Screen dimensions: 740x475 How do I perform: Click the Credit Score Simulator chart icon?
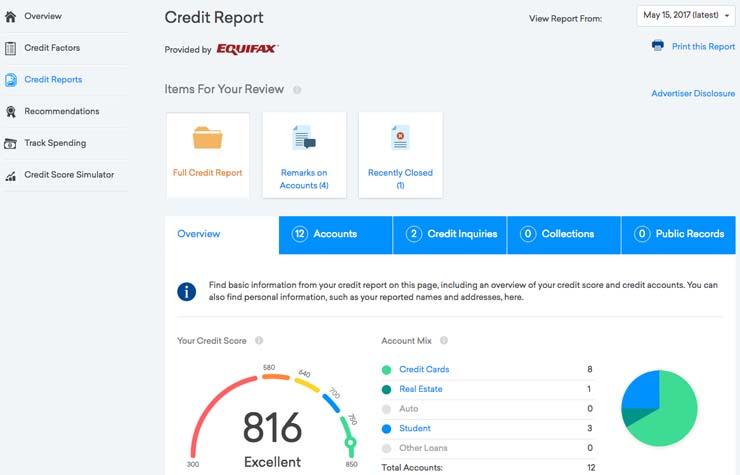tap(10, 176)
